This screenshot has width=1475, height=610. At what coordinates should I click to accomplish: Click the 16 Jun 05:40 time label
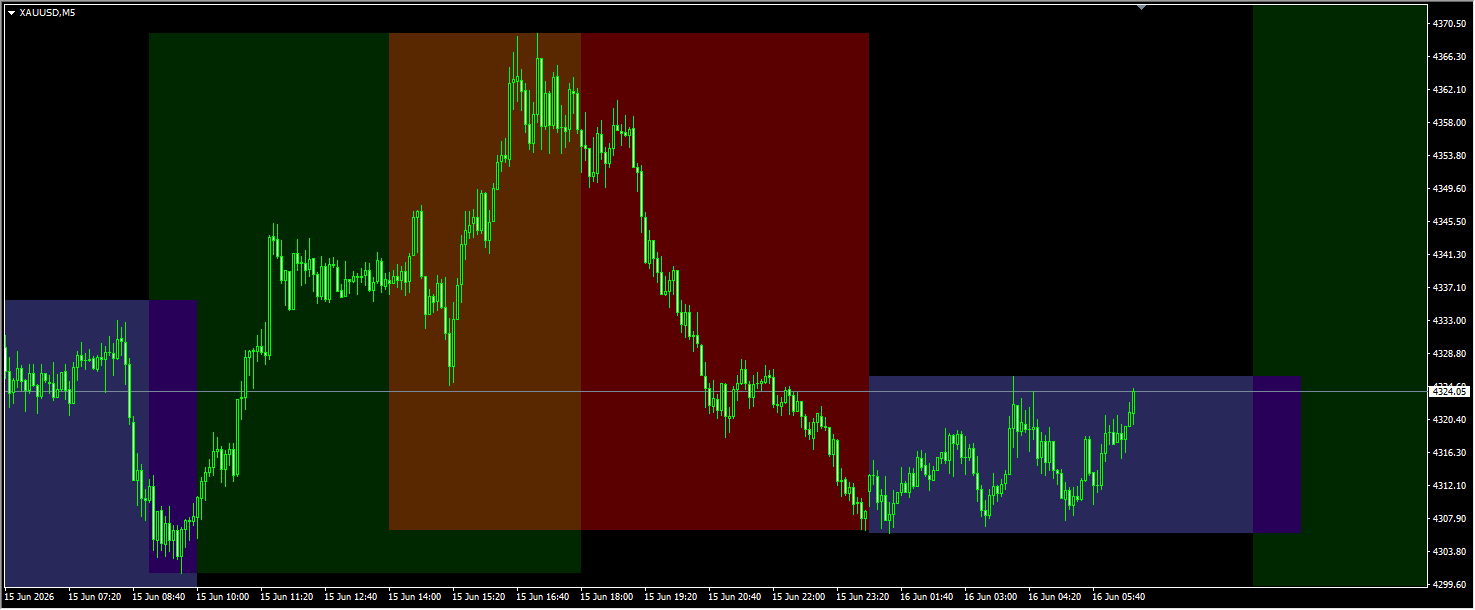1118,597
